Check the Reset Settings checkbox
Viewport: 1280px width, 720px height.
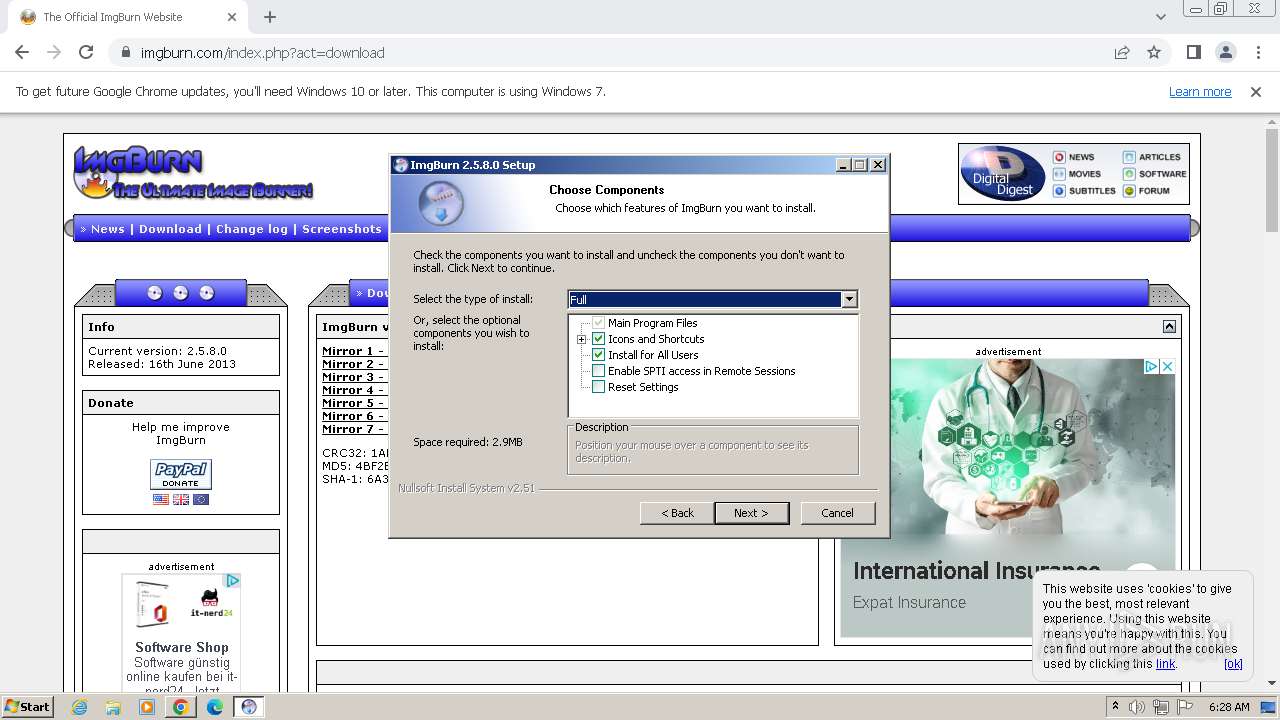[x=598, y=387]
